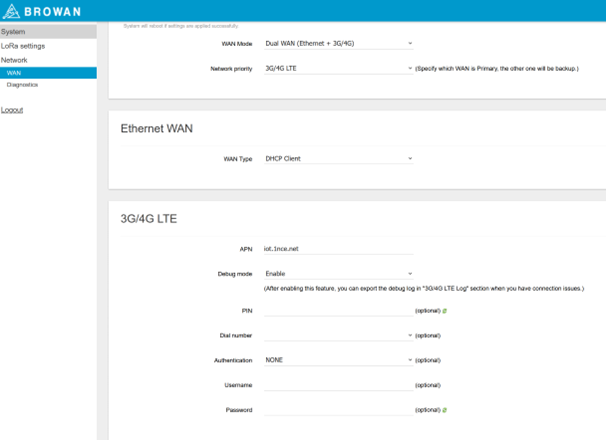Click the green reveal icon next to Password
This screenshot has height=440, width=606.
pyautogui.click(x=444, y=410)
